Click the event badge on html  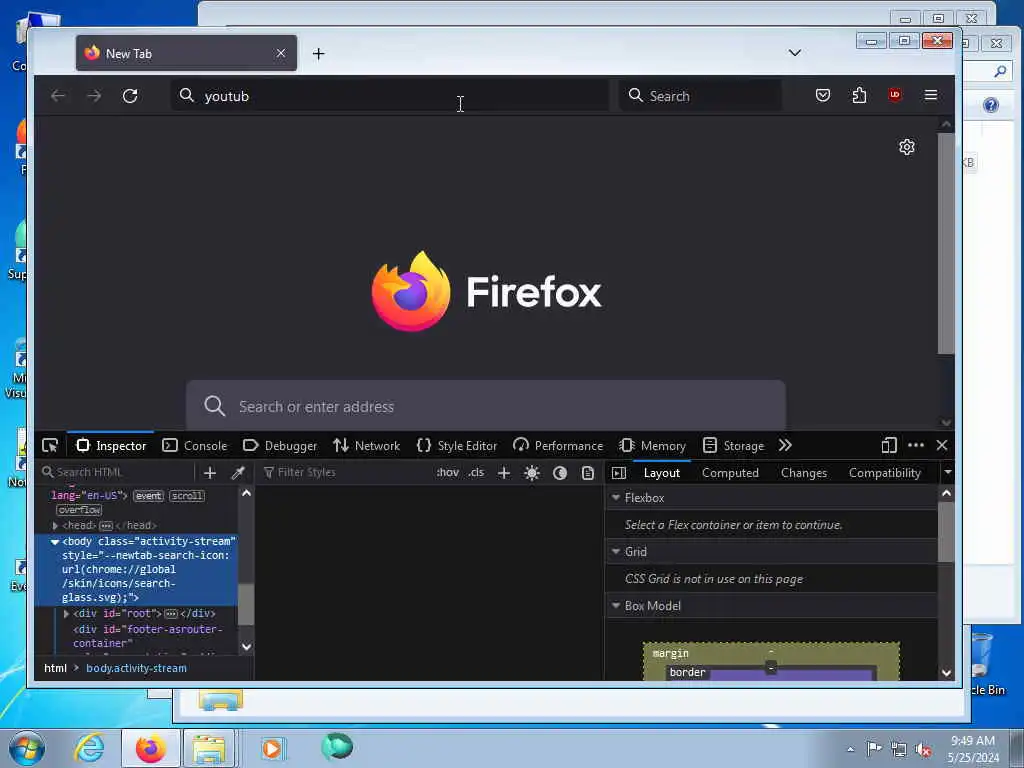148,496
